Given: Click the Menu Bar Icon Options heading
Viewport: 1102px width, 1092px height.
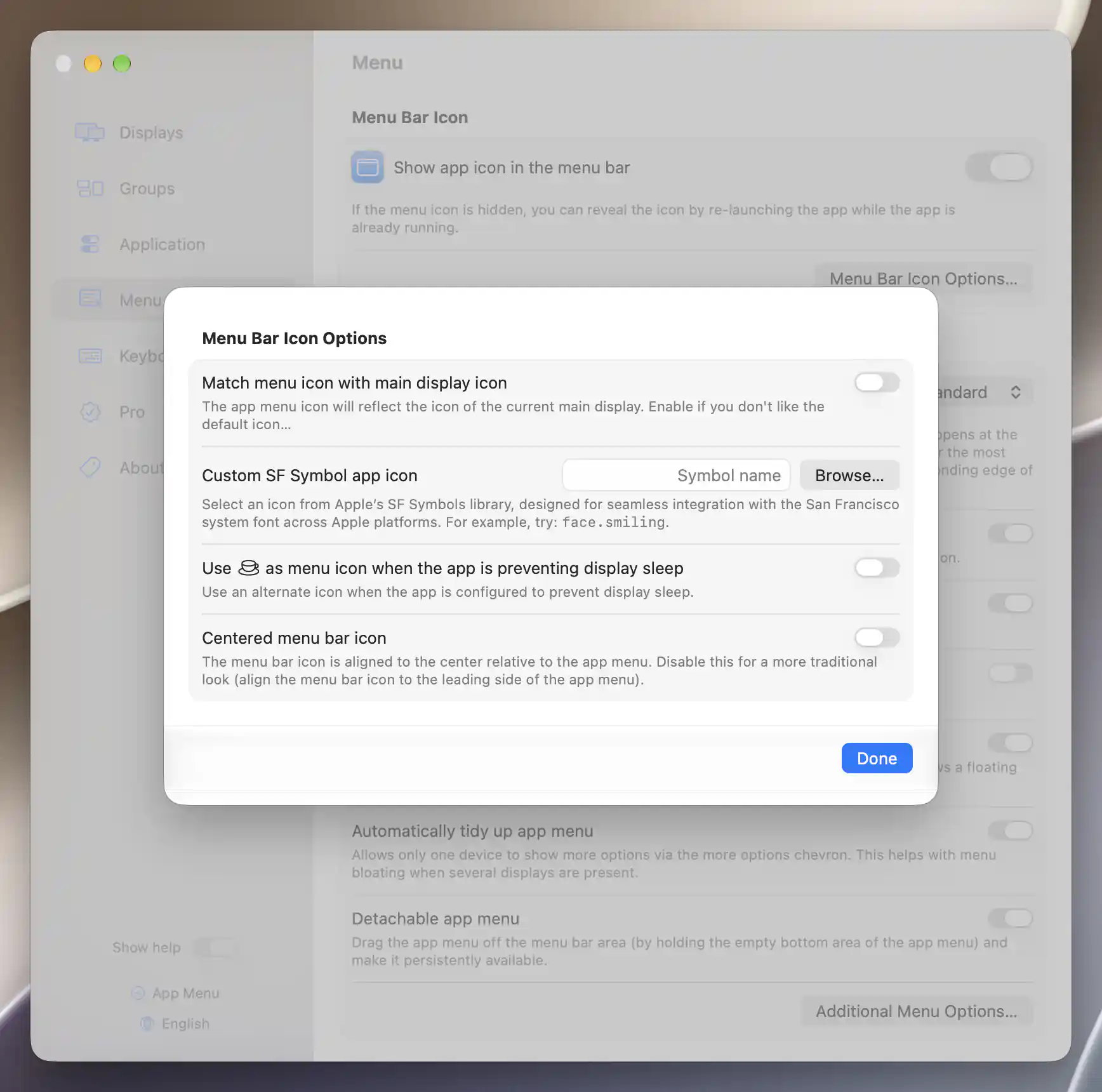Looking at the screenshot, I should (x=294, y=338).
